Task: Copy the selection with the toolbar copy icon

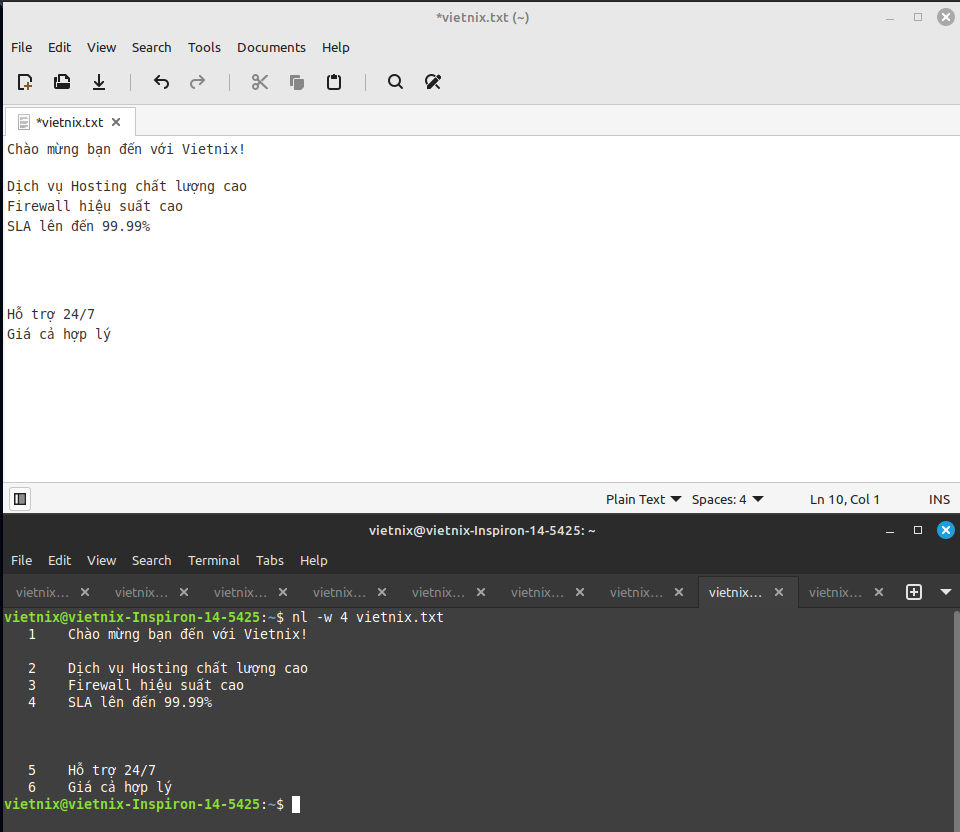Action: pos(297,82)
